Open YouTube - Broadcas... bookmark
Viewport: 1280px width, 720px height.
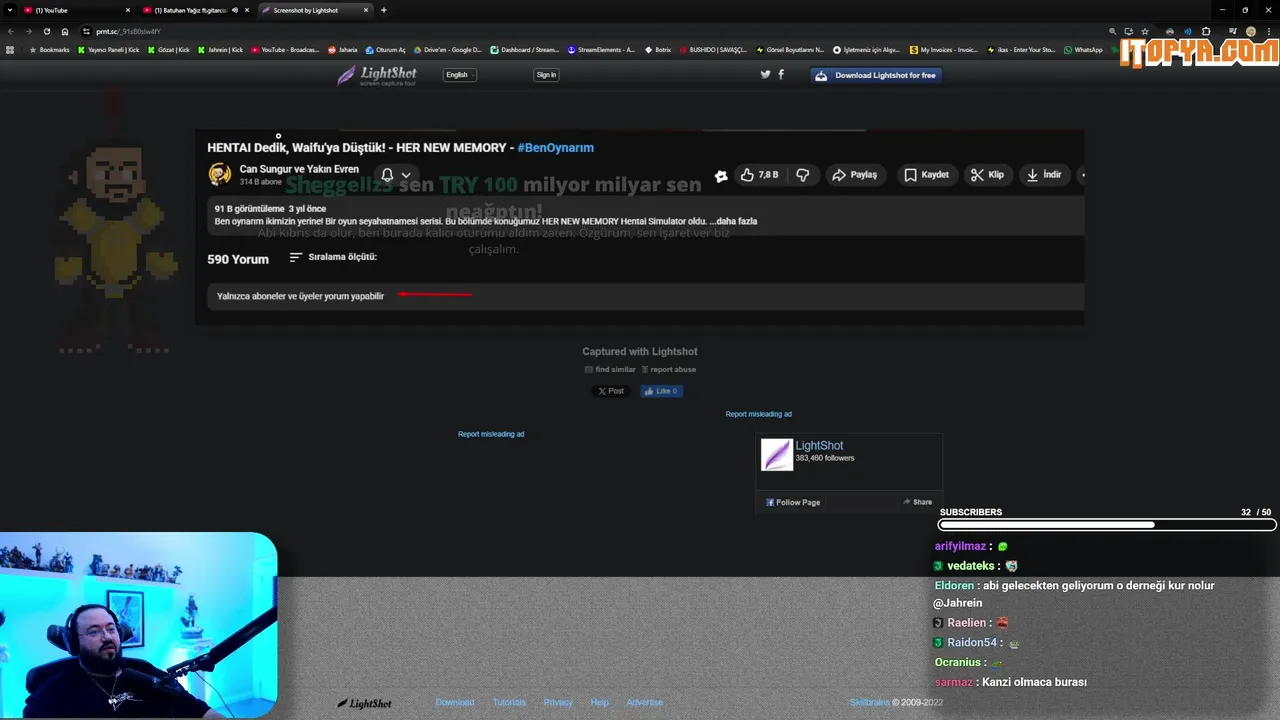[x=285, y=49]
